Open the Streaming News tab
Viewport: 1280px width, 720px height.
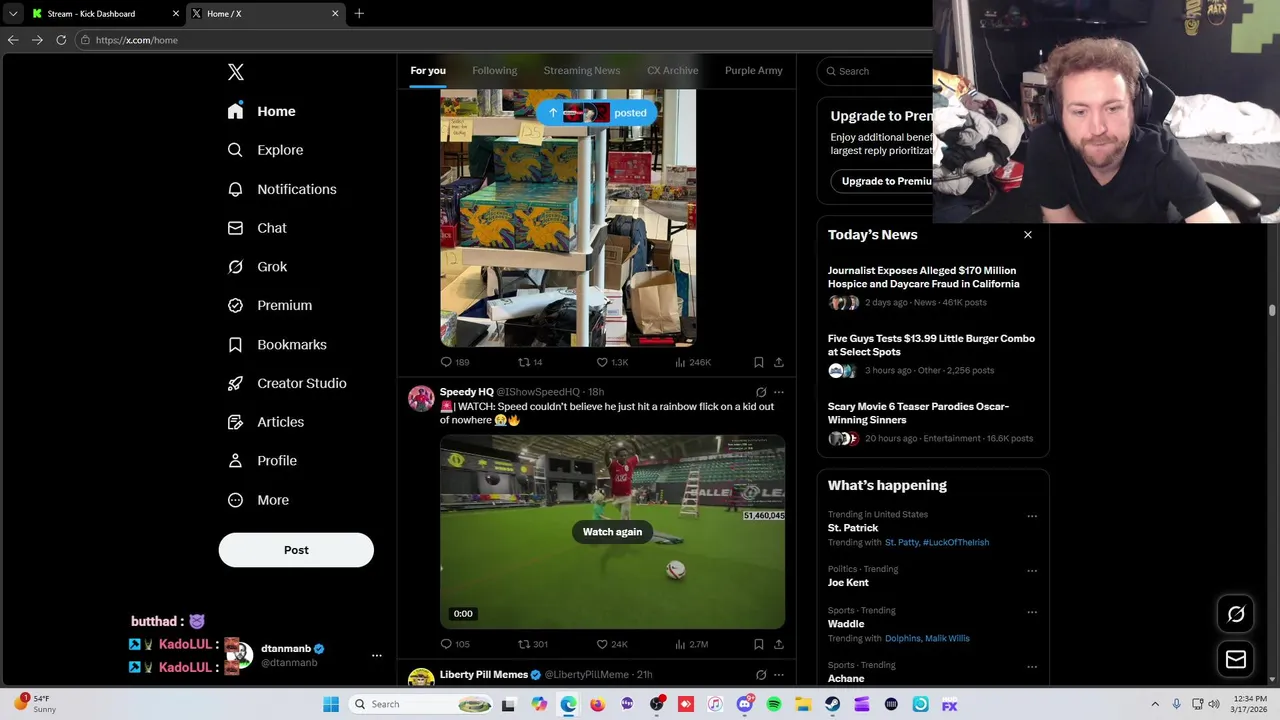pos(582,71)
